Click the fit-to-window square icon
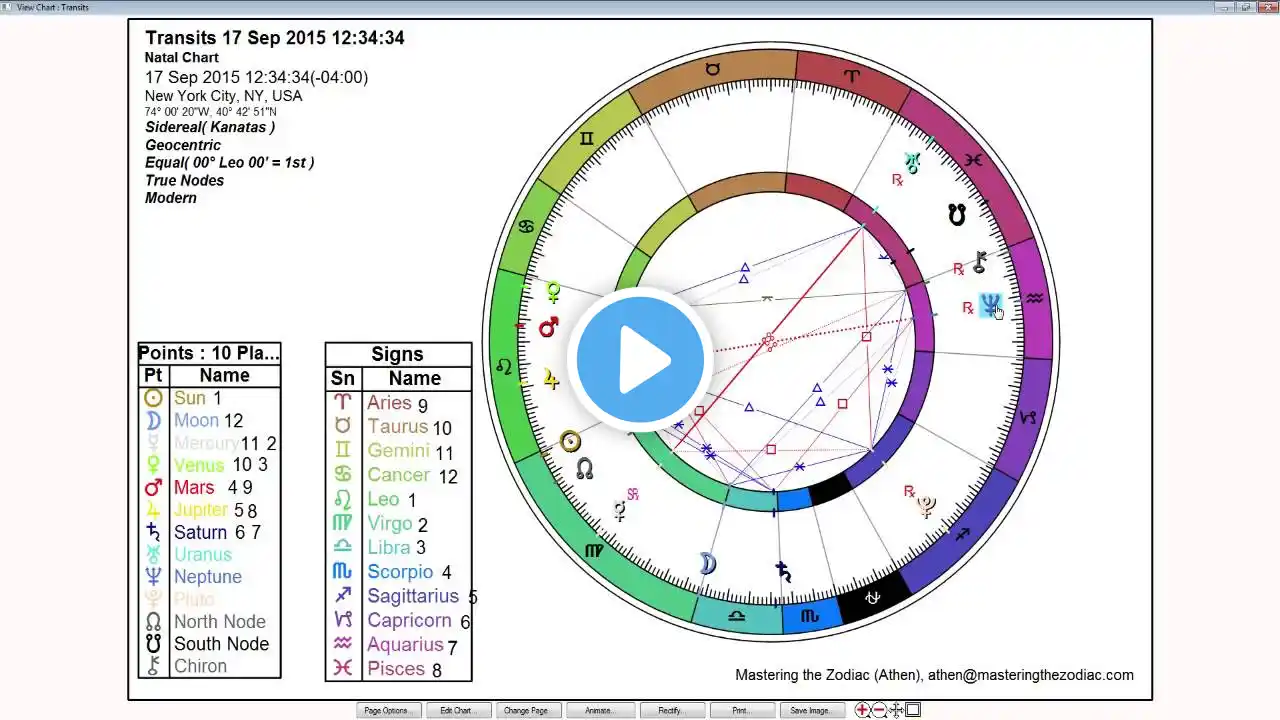The image size is (1280, 720). click(x=913, y=710)
